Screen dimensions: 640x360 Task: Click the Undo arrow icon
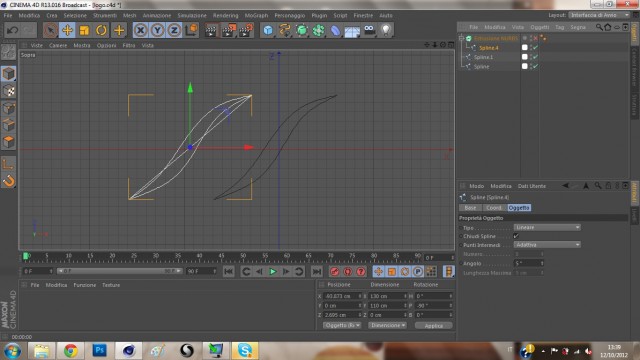pyautogui.click(x=13, y=30)
